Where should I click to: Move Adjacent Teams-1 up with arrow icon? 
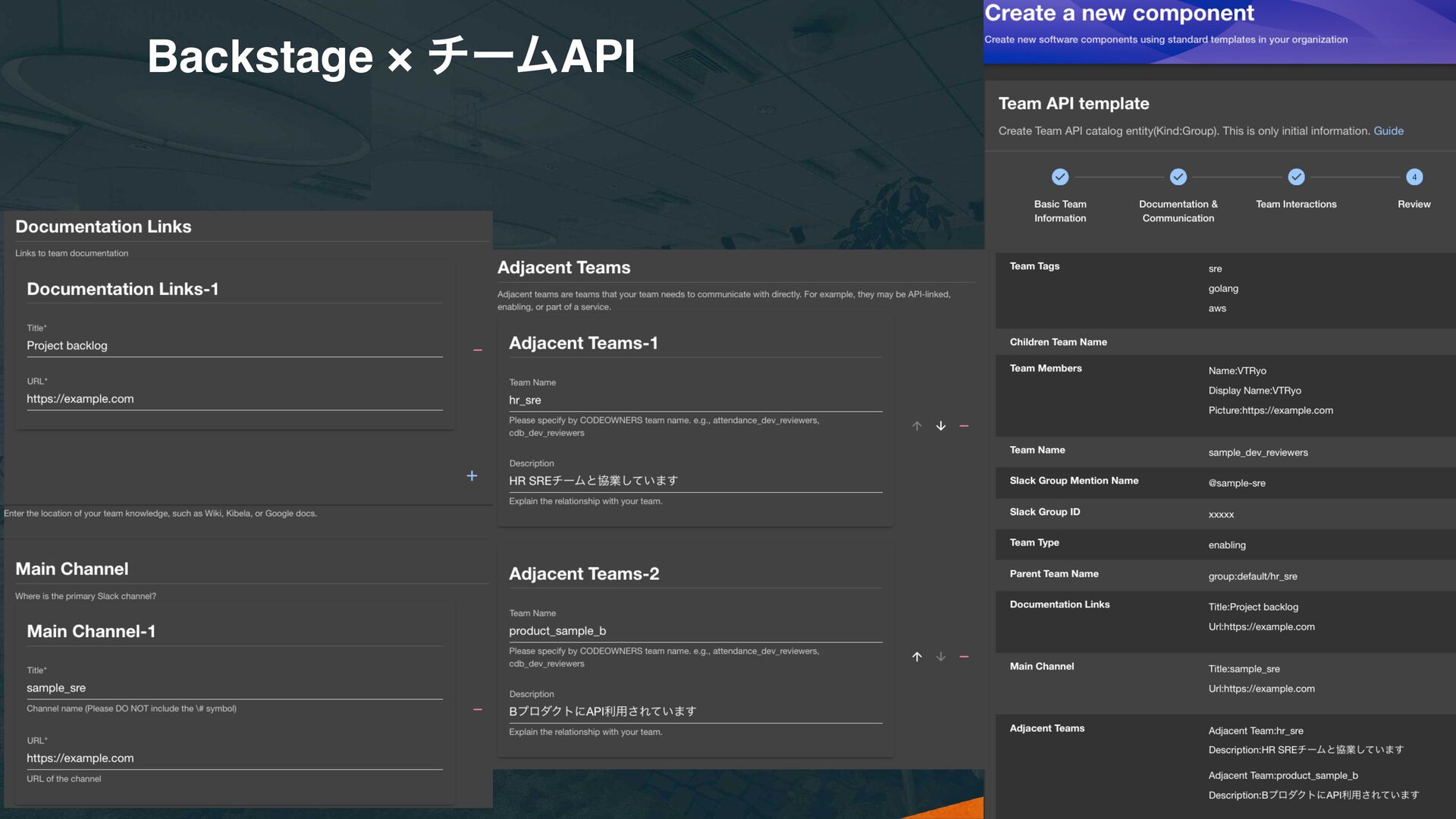[917, 426]
